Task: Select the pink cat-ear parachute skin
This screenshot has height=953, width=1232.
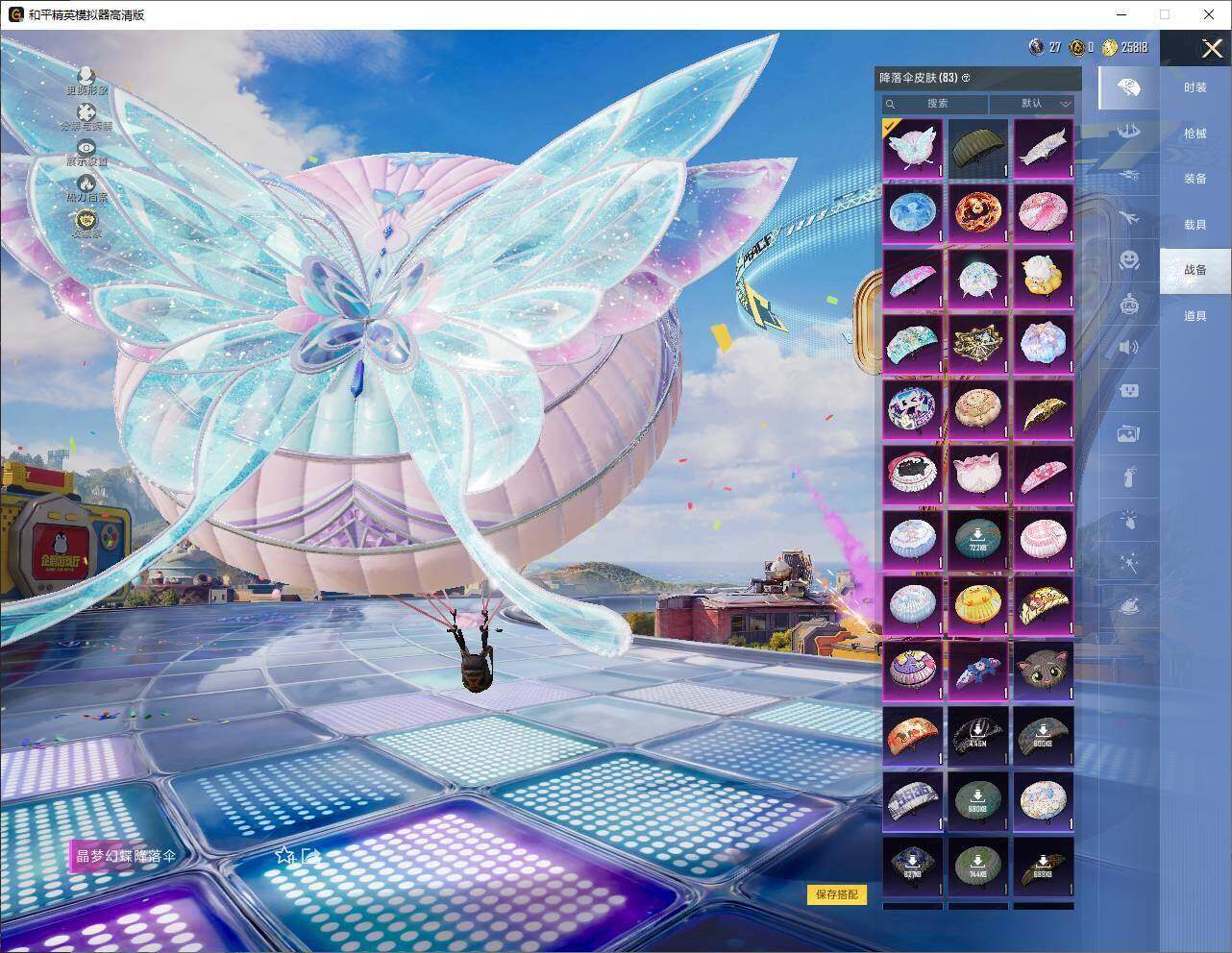Action: click(x=978, y=476)
